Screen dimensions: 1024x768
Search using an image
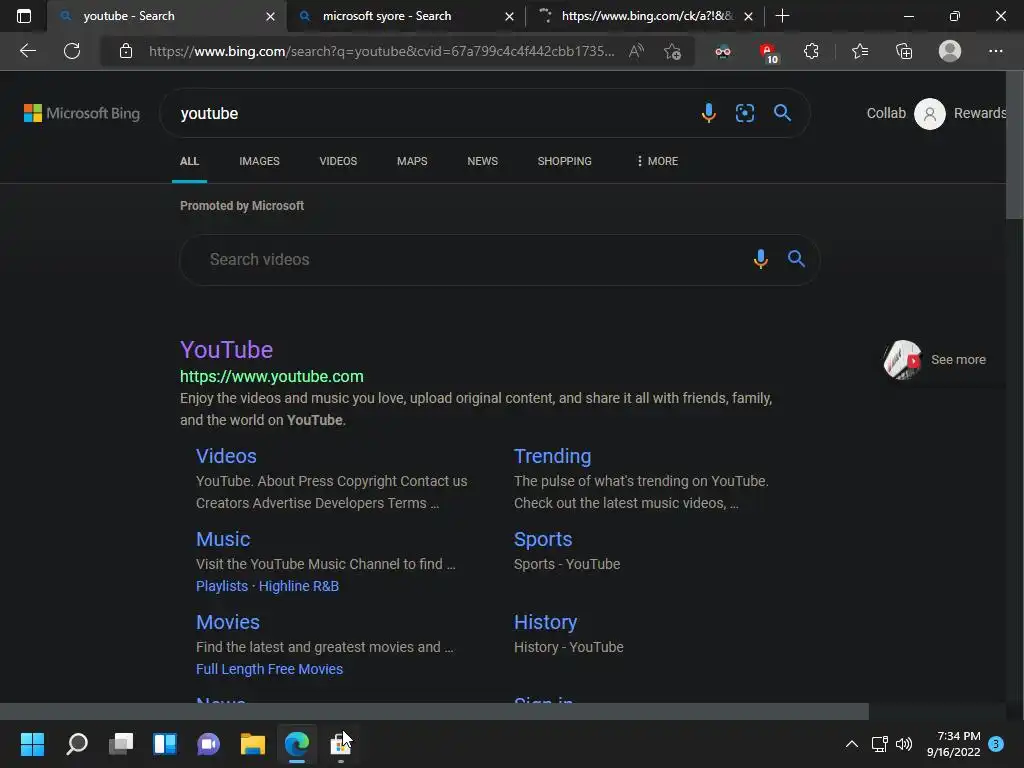click(744, 113)
